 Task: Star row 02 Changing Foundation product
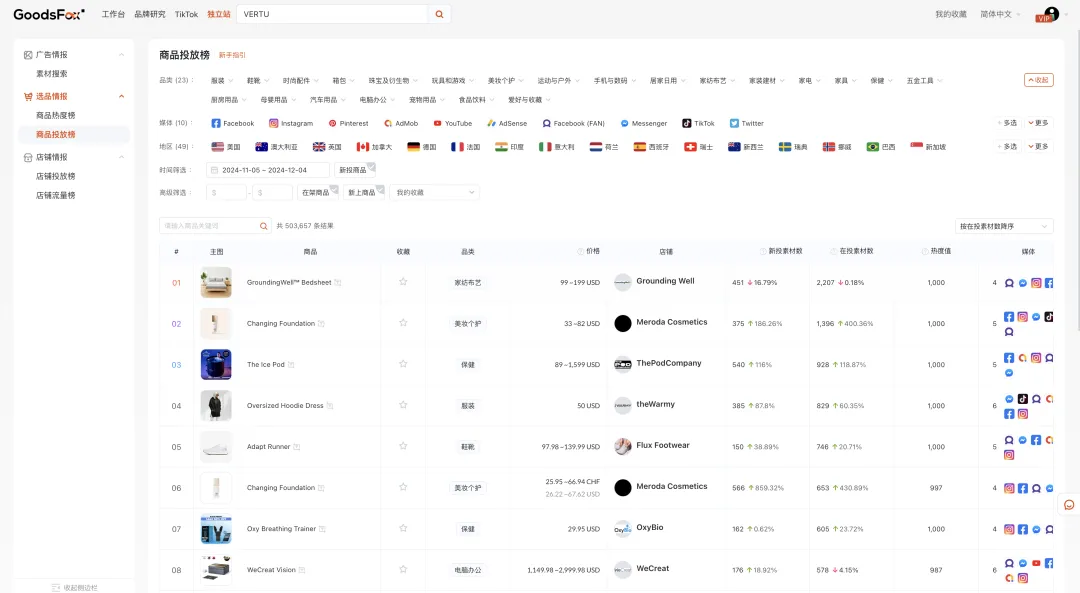click(x=403, y=322)
